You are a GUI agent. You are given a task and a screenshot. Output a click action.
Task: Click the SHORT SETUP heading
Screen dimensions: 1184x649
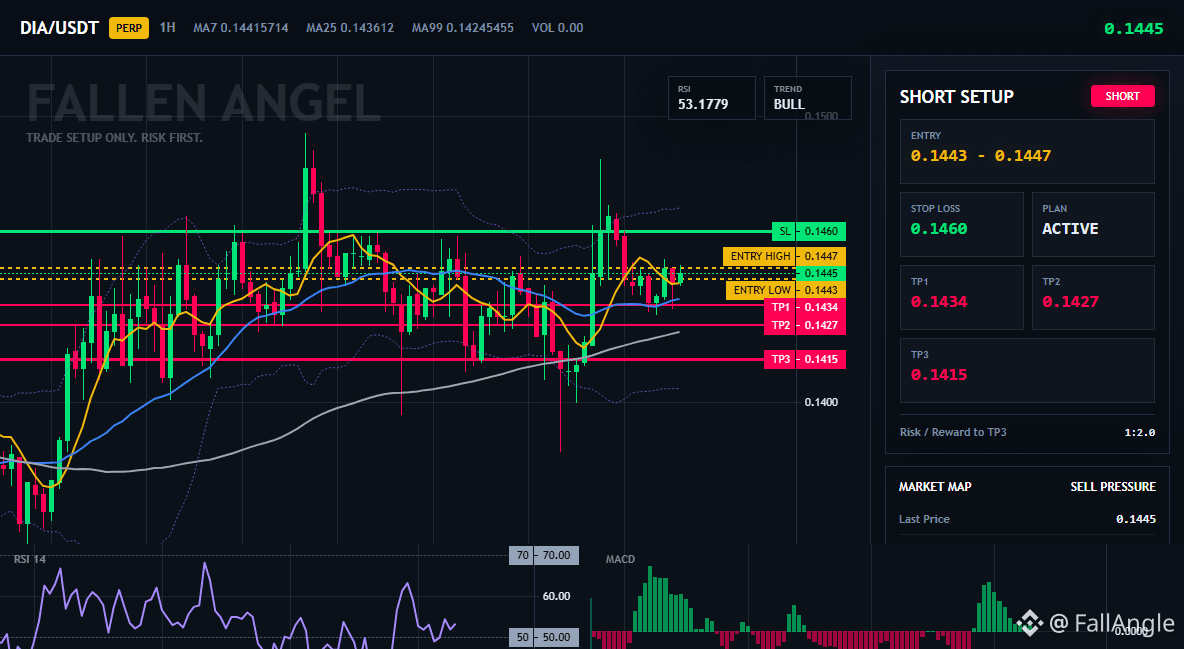click(x=957, y=97)
